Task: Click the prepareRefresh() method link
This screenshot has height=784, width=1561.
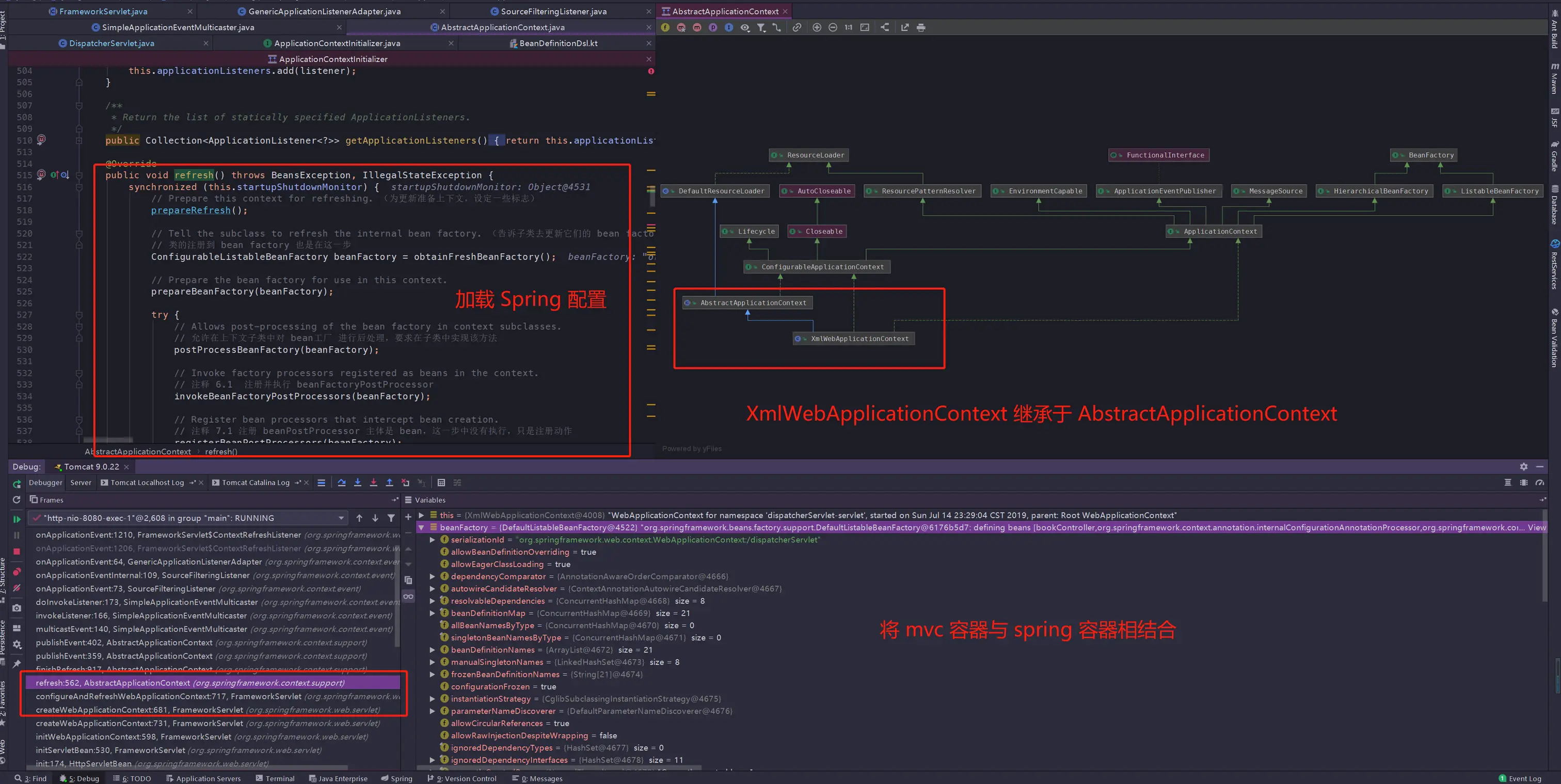Action: pyautogui.click(x=191, y=210)
